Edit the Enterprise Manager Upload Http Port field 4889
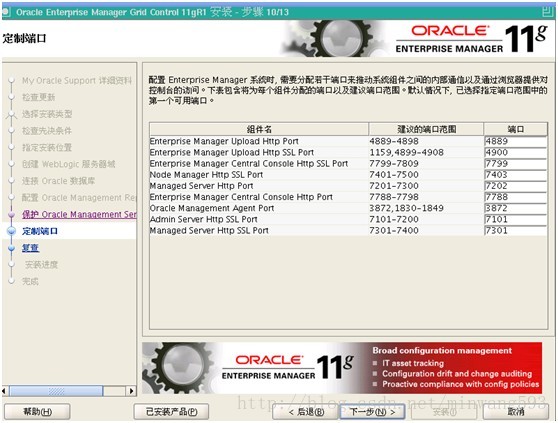 coord(515,141)
